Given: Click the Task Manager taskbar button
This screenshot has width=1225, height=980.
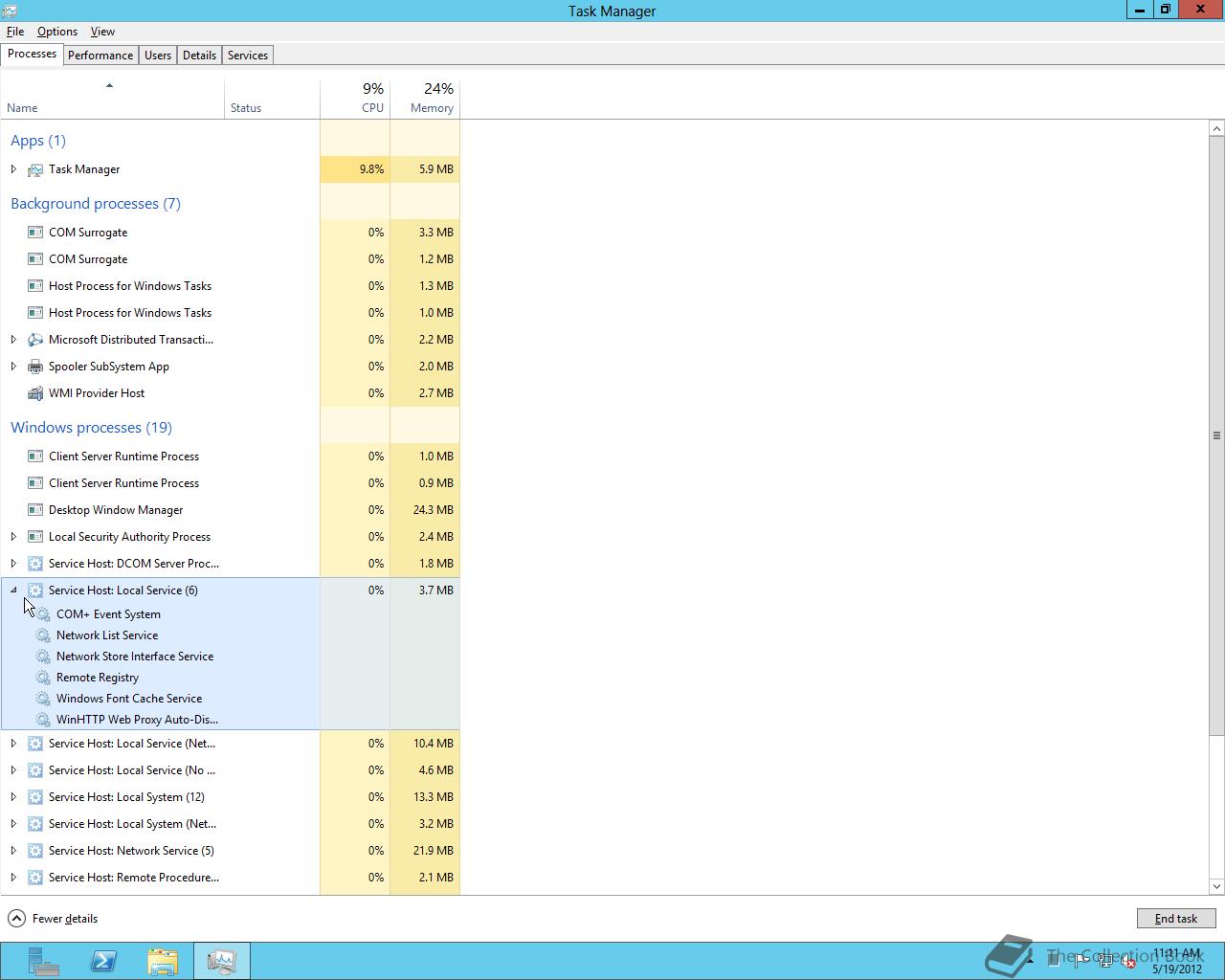Looking at the screenshot, I should (222, 961).
